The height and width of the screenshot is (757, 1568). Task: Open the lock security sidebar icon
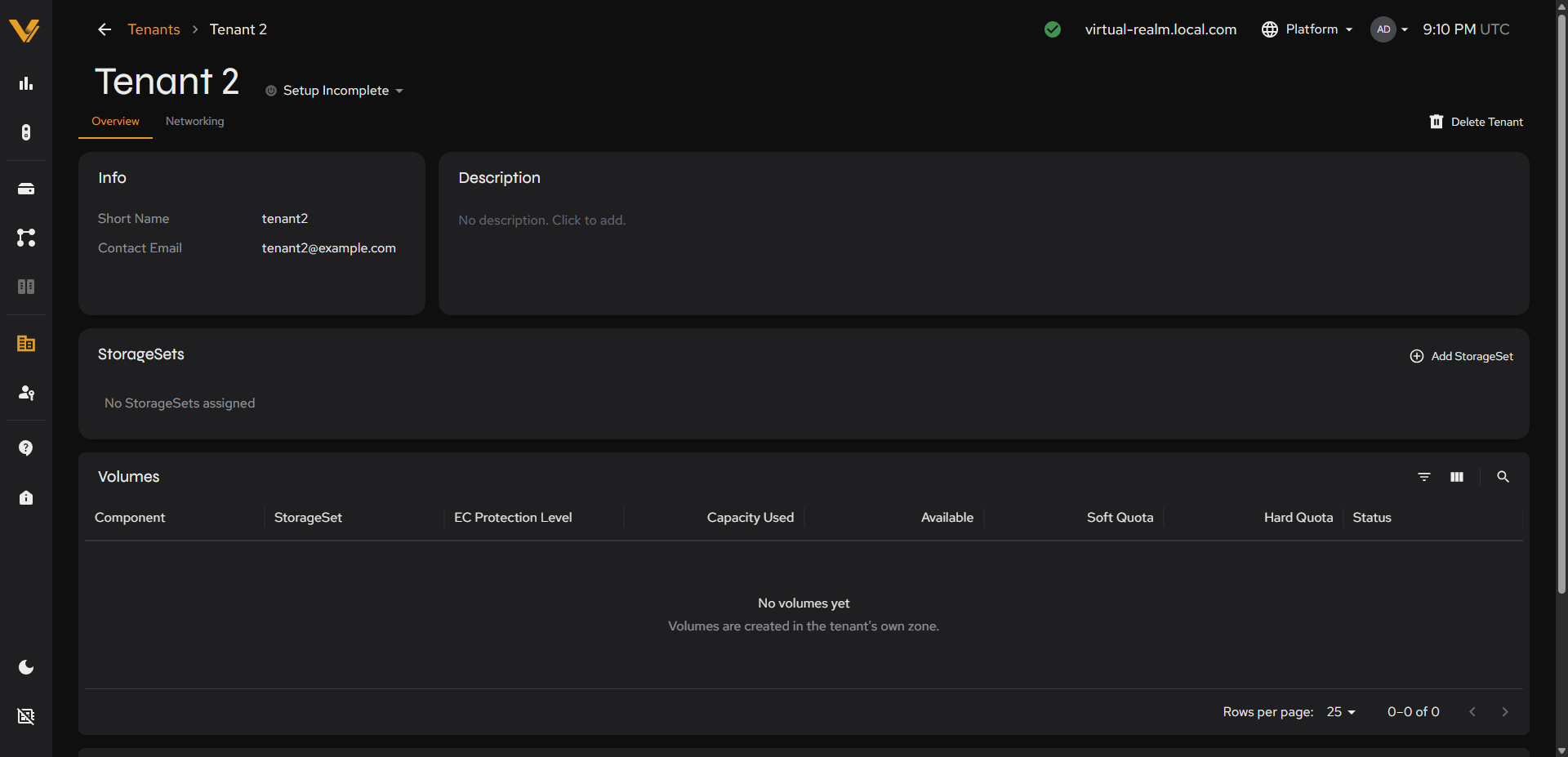26,497
